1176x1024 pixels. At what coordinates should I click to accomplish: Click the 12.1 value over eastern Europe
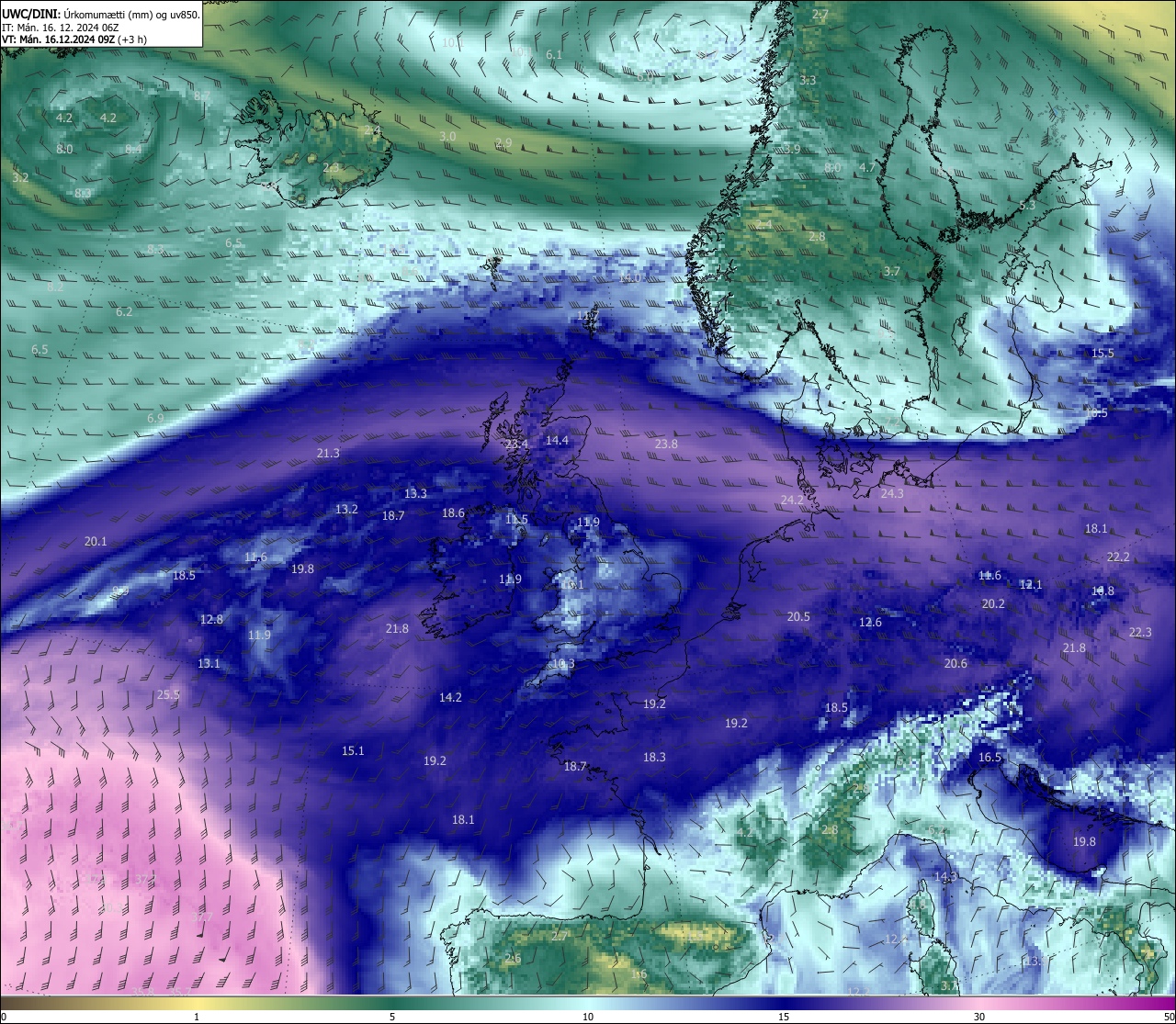tap(1031, 585)
